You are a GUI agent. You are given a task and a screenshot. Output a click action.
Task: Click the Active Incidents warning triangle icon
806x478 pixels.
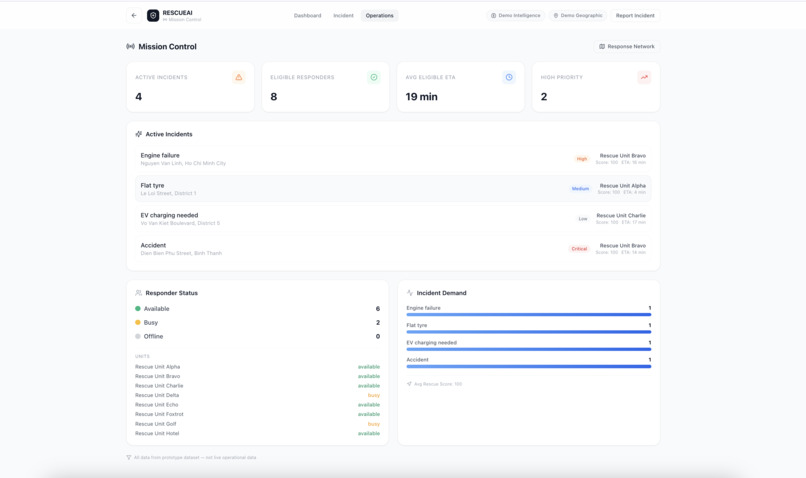click(x=239, y=77)
